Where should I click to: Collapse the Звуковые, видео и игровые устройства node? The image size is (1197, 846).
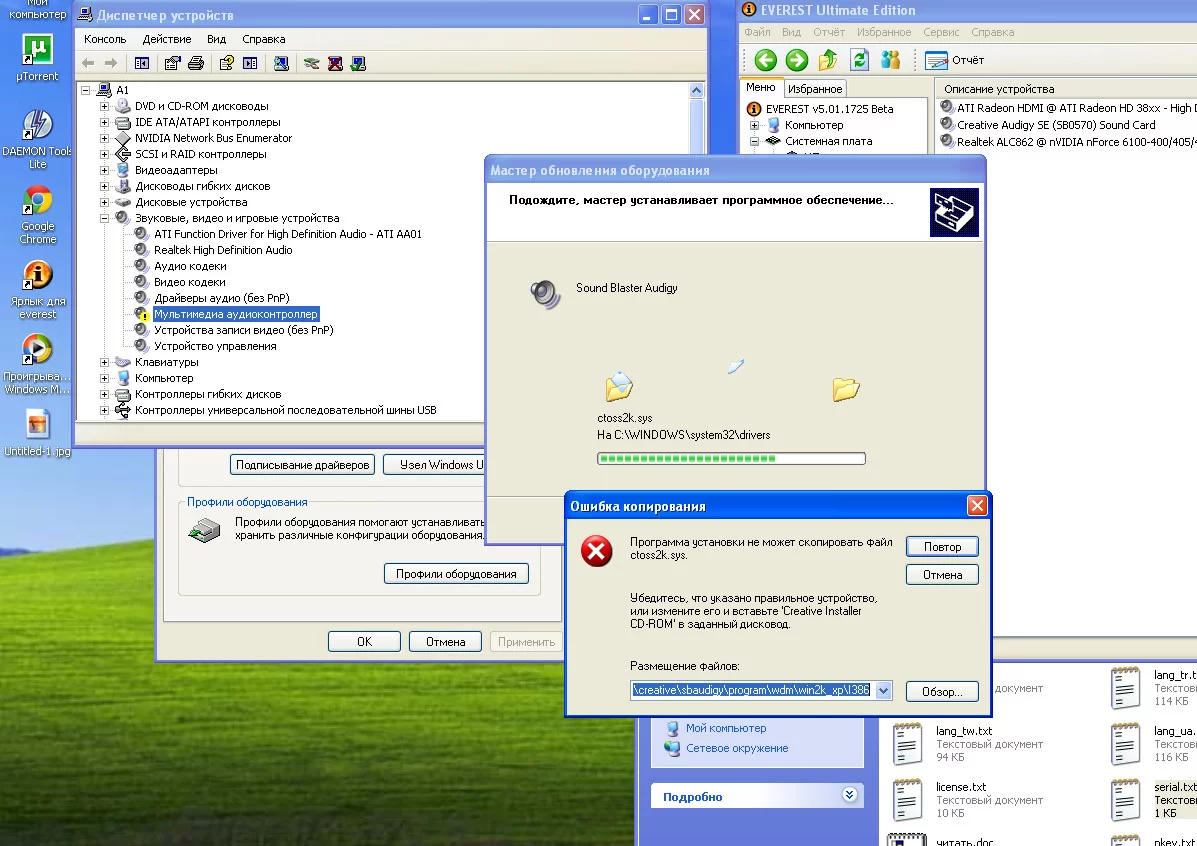pos(104,218)
